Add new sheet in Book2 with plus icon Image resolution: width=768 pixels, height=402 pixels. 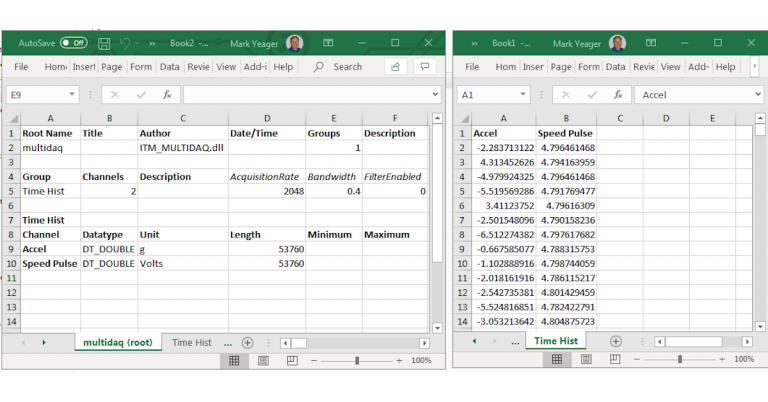click(247, 343)
